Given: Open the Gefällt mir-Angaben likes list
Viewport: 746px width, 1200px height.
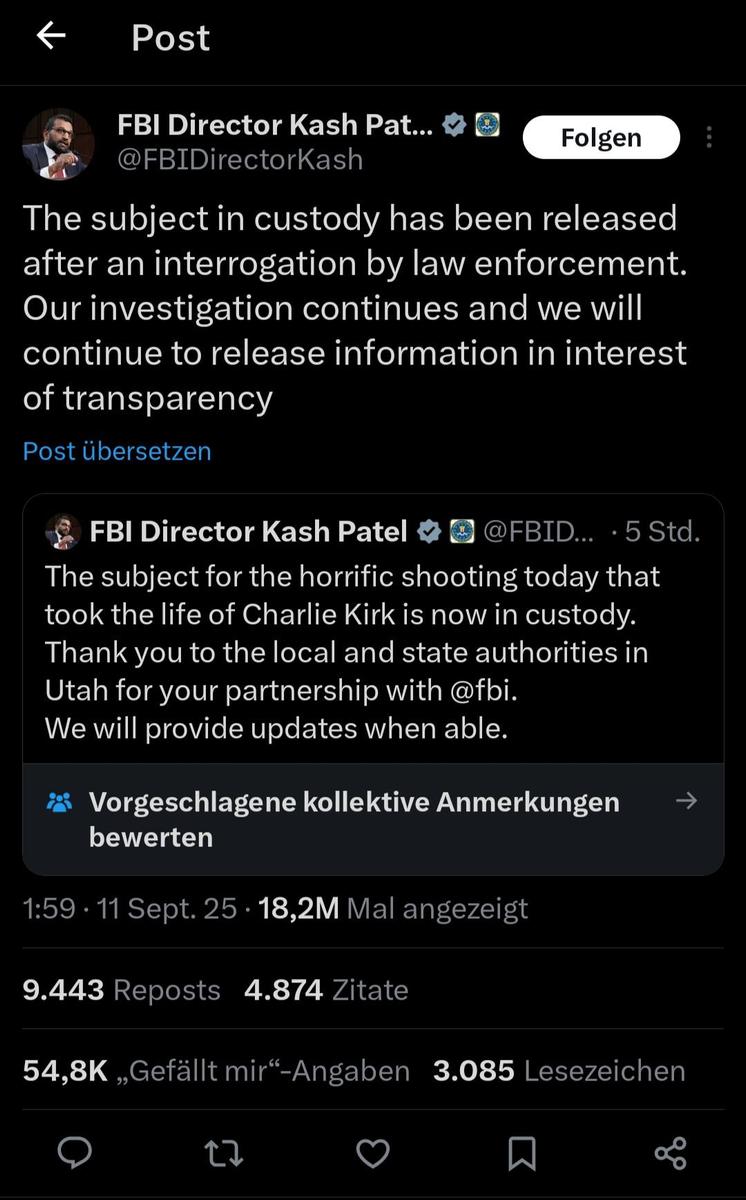Looking at the screenshot, I should pyautogui.click(x=216, y=1071).
